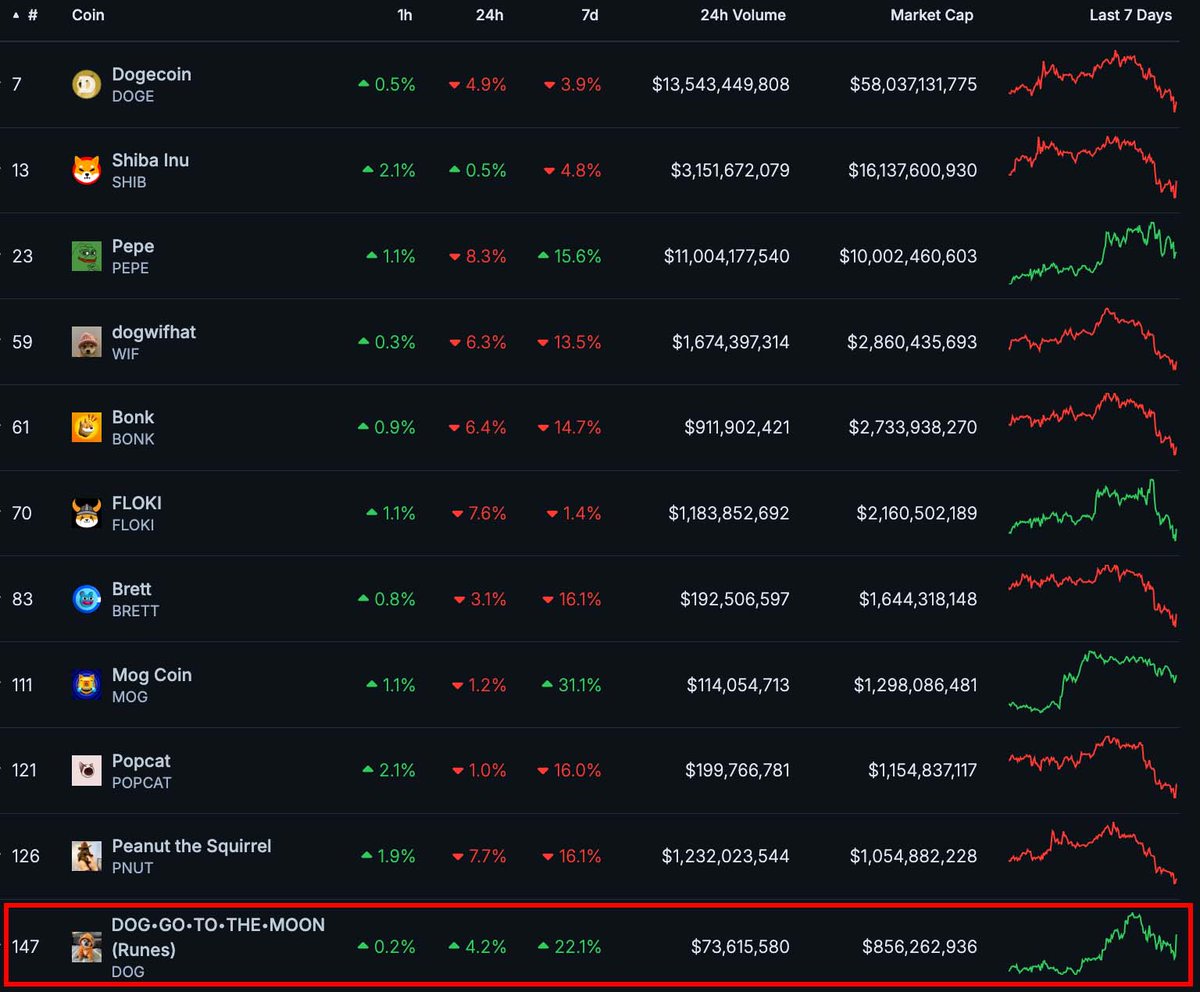Open DOG·GO·TO·THE·MOON coin page

[x=218, y=925]
